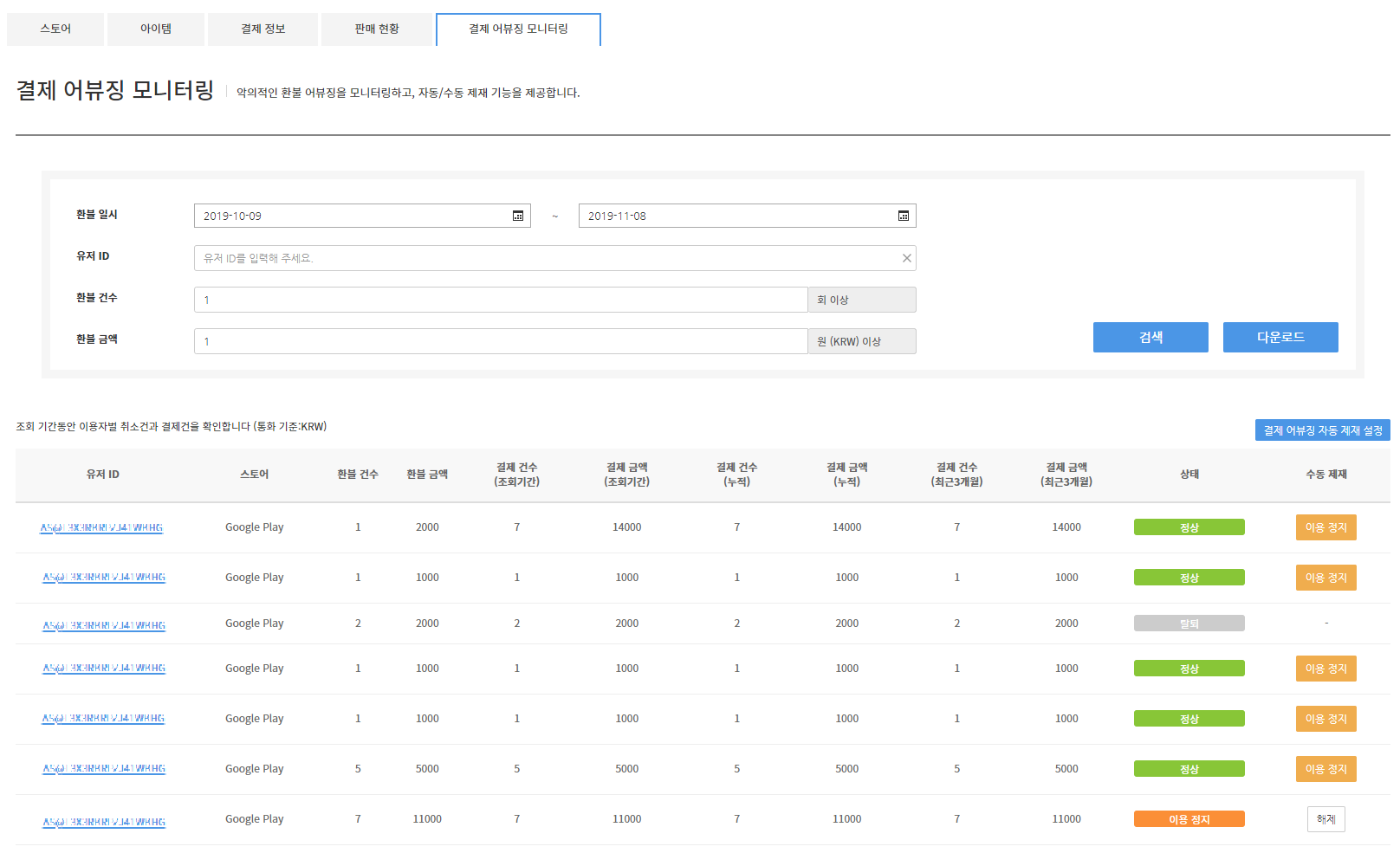The image size is (1400, 853).
Task: Click 결제 금액 (누적) column header
Action: pos(847,475)
